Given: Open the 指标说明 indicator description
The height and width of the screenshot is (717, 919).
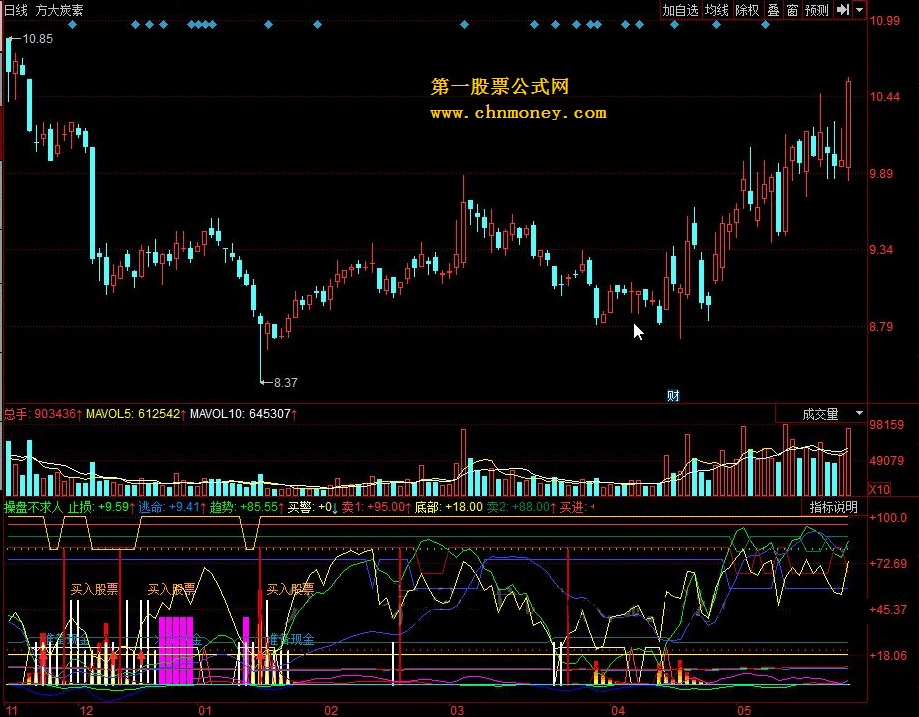Looking at the screenshot, I should 833,507.
